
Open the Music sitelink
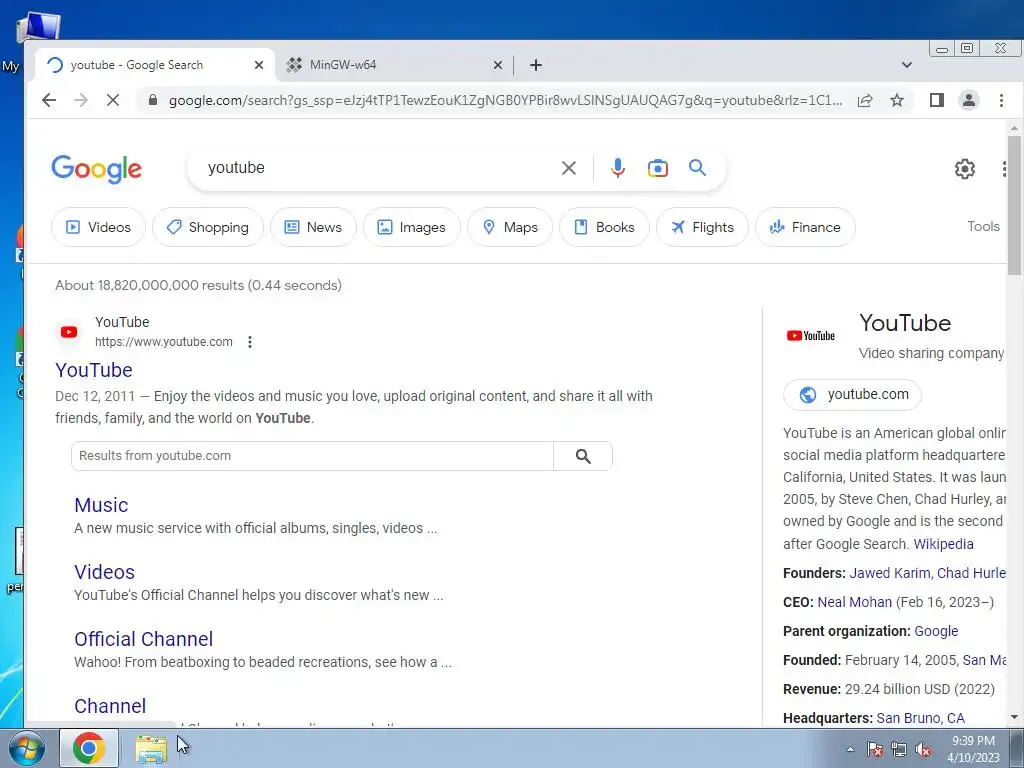coord(101,505)
